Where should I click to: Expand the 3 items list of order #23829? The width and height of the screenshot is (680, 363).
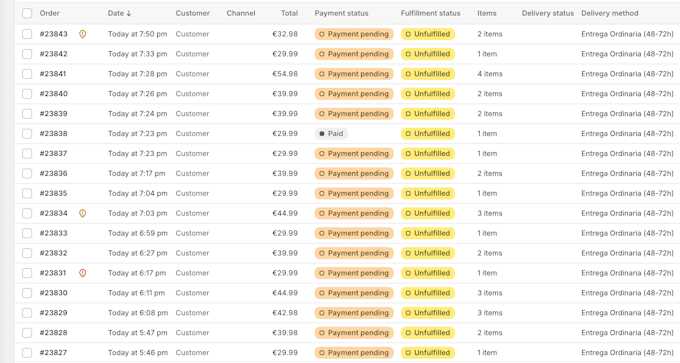(490, 313)
